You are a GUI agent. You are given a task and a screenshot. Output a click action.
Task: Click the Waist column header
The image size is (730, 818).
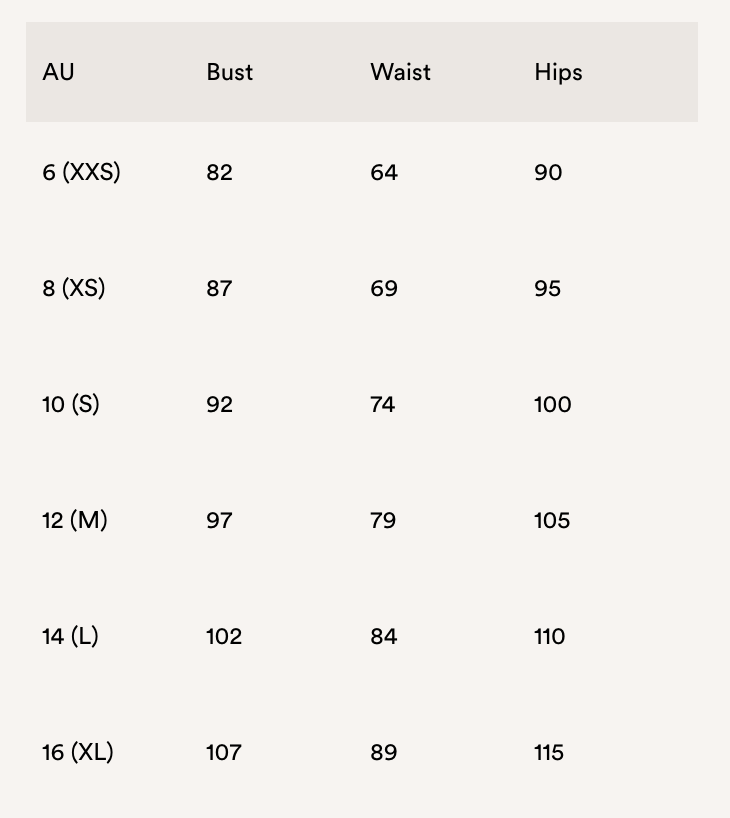point(400,72)
